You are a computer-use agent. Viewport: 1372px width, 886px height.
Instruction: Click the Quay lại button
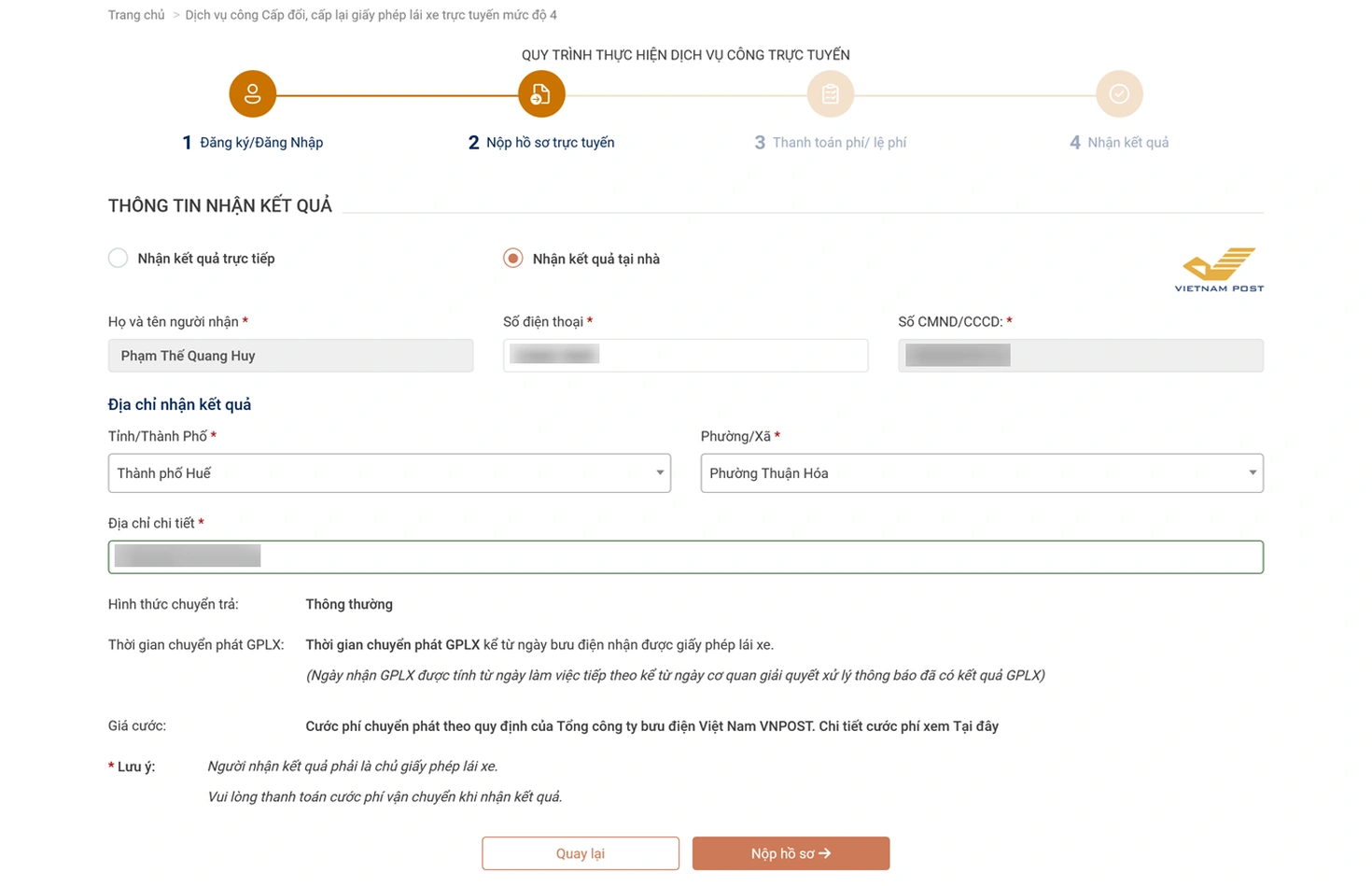581,853
